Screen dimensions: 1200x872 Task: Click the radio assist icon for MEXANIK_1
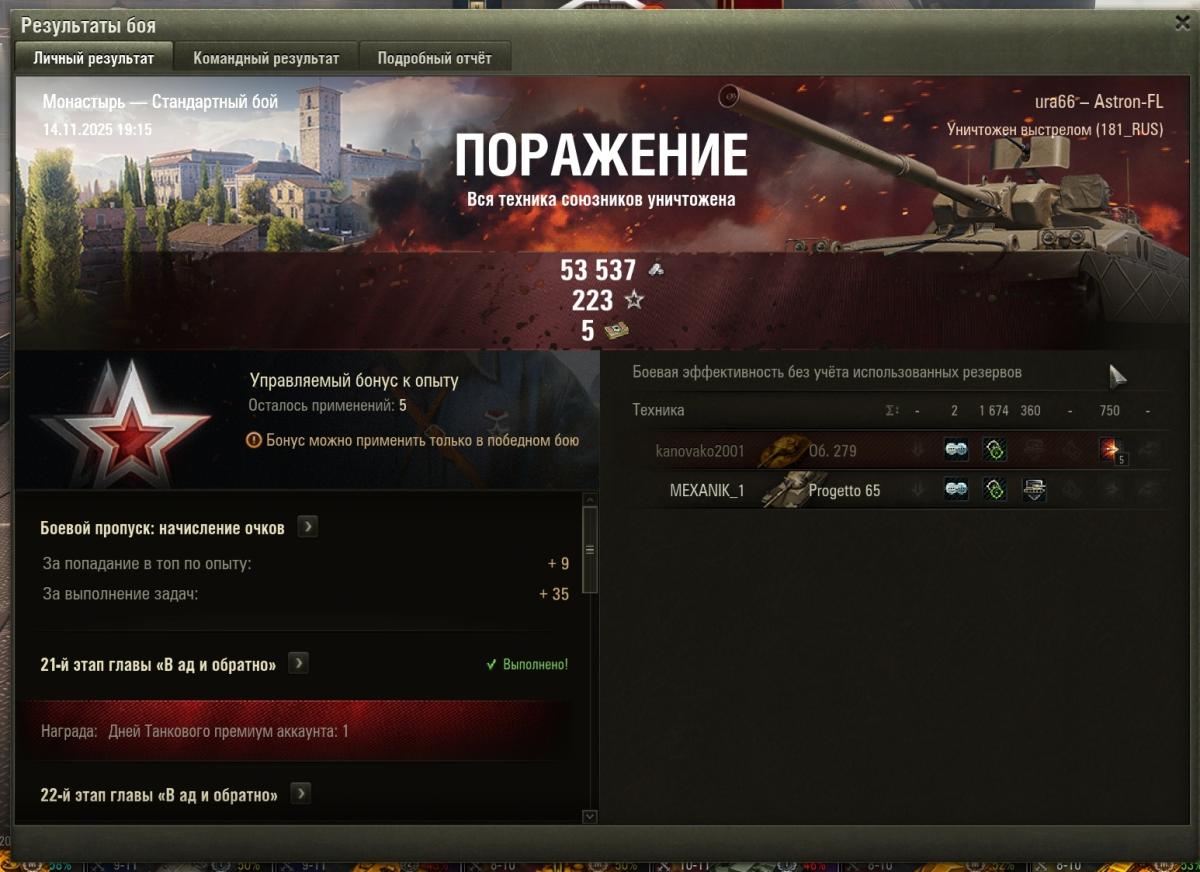[x=994, y=490]
